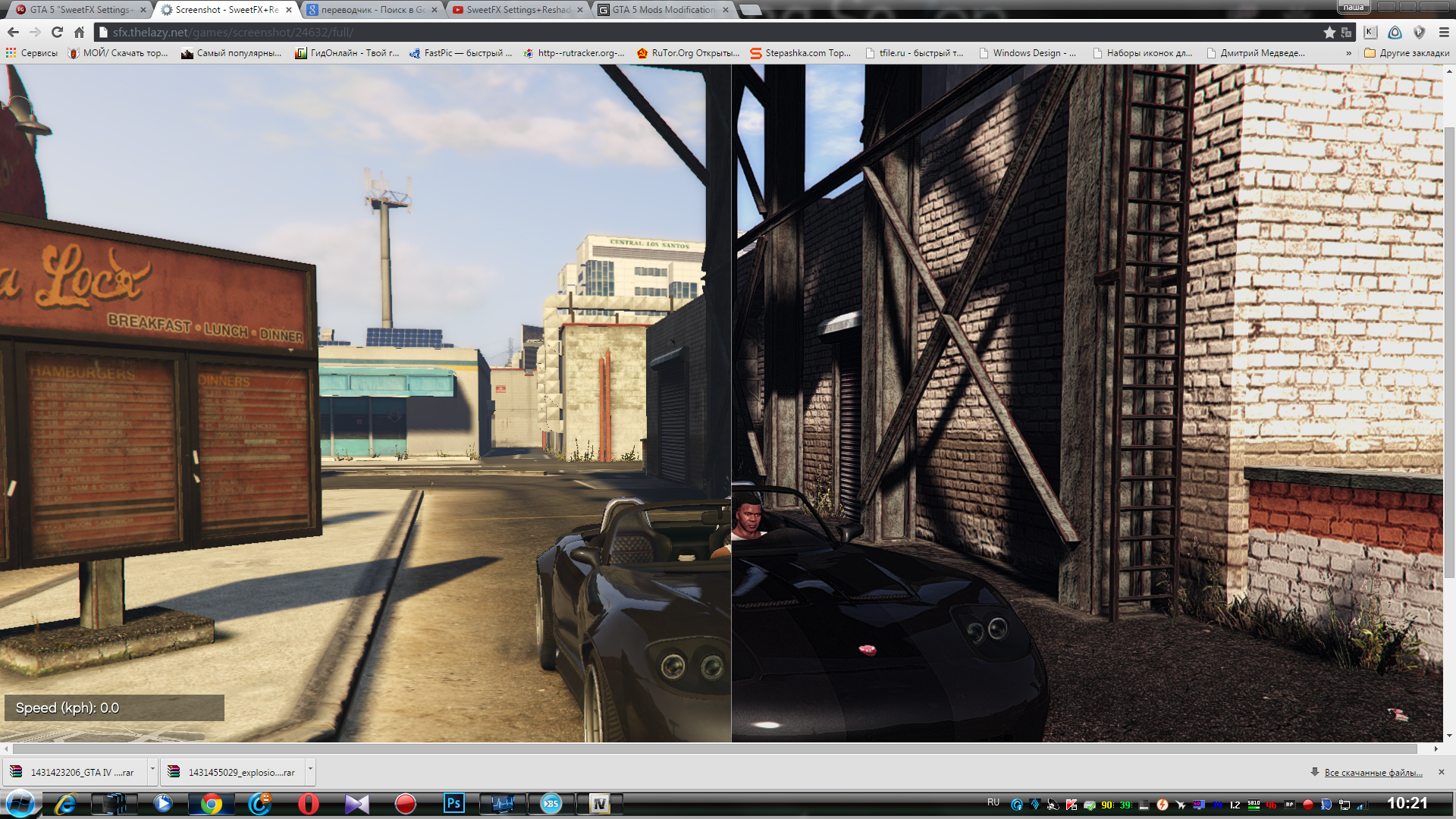
Task: Bookmark this page with the star icon
Action: (x=1329, y=33)
